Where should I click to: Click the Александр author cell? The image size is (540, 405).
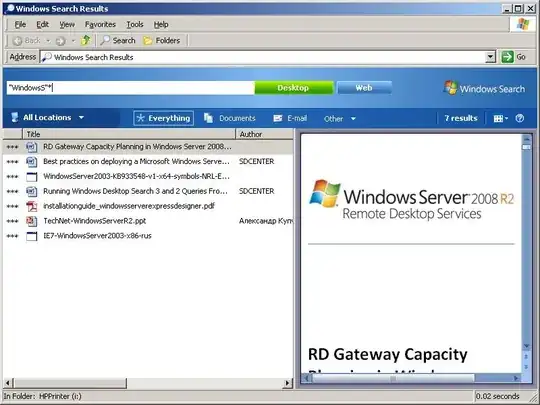(266, 221)
